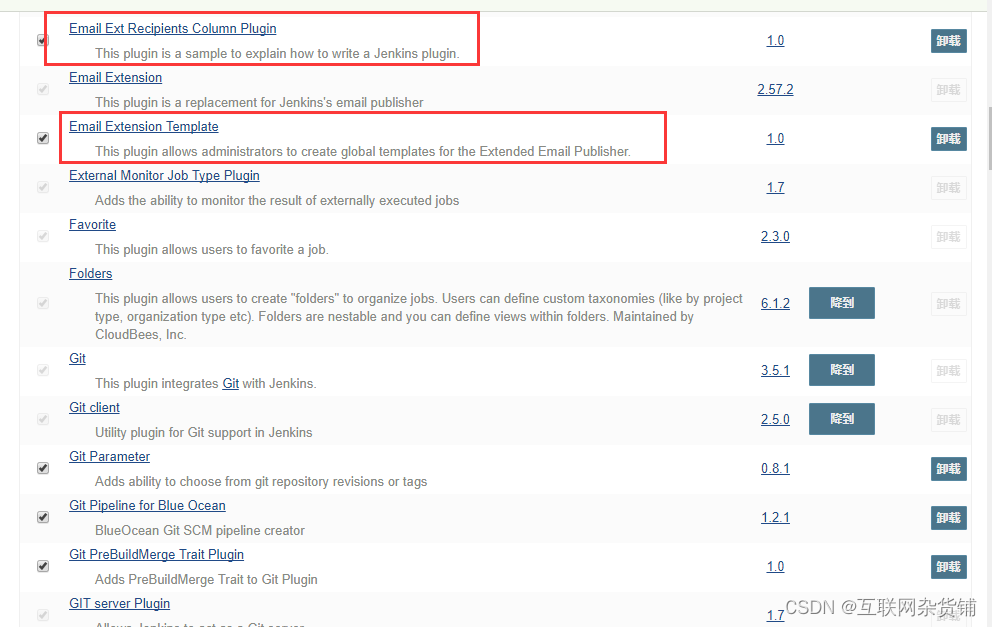This screenshot has width=992, height=627.
Task: Uncheck Git Pipeline for Blue Ocean checkbox
Action: pyautogui.click(x=43, y=517)
